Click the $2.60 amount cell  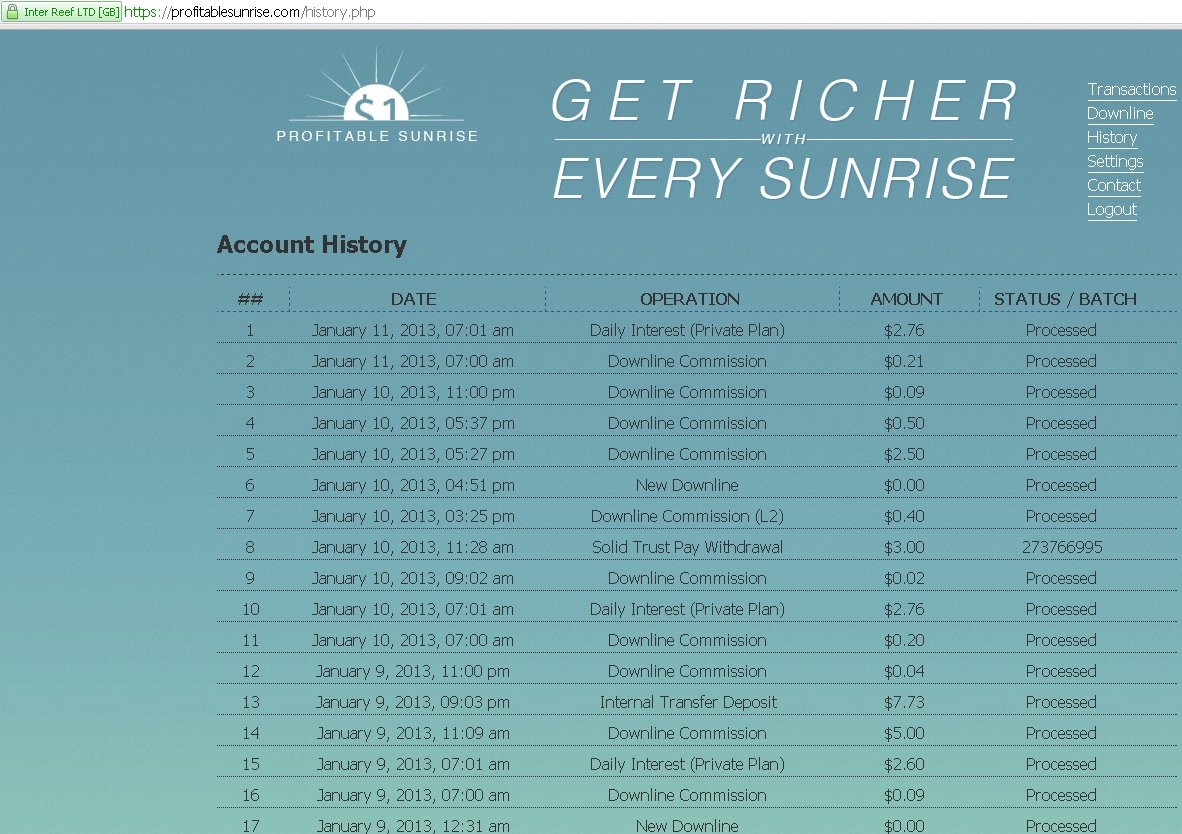[904, 764]
